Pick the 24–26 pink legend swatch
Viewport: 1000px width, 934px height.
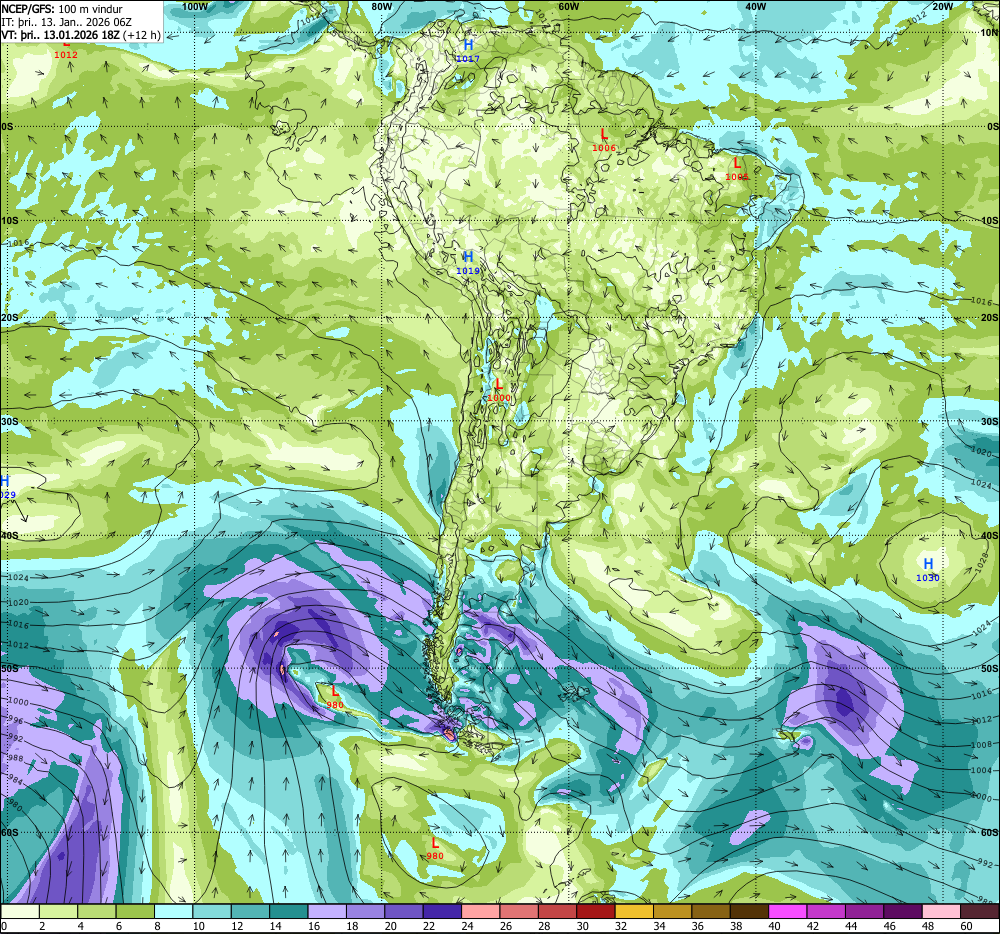point(480,911)
